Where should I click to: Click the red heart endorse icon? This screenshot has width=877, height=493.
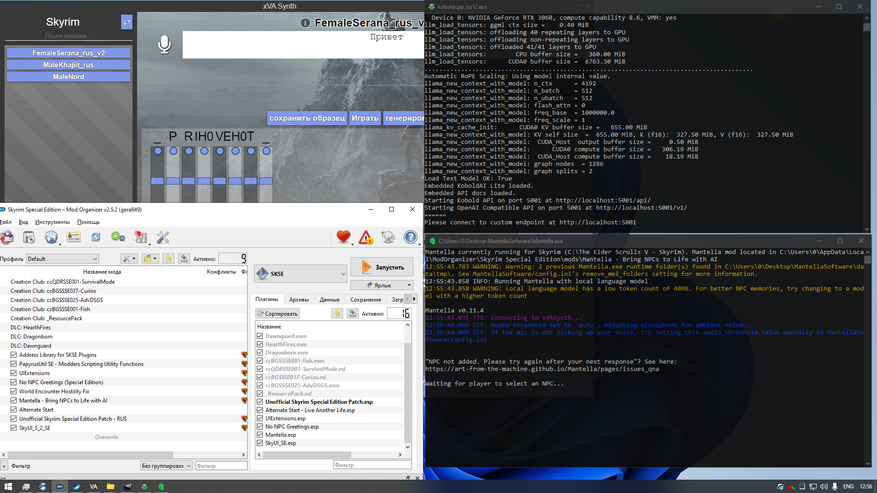(343, 237)
